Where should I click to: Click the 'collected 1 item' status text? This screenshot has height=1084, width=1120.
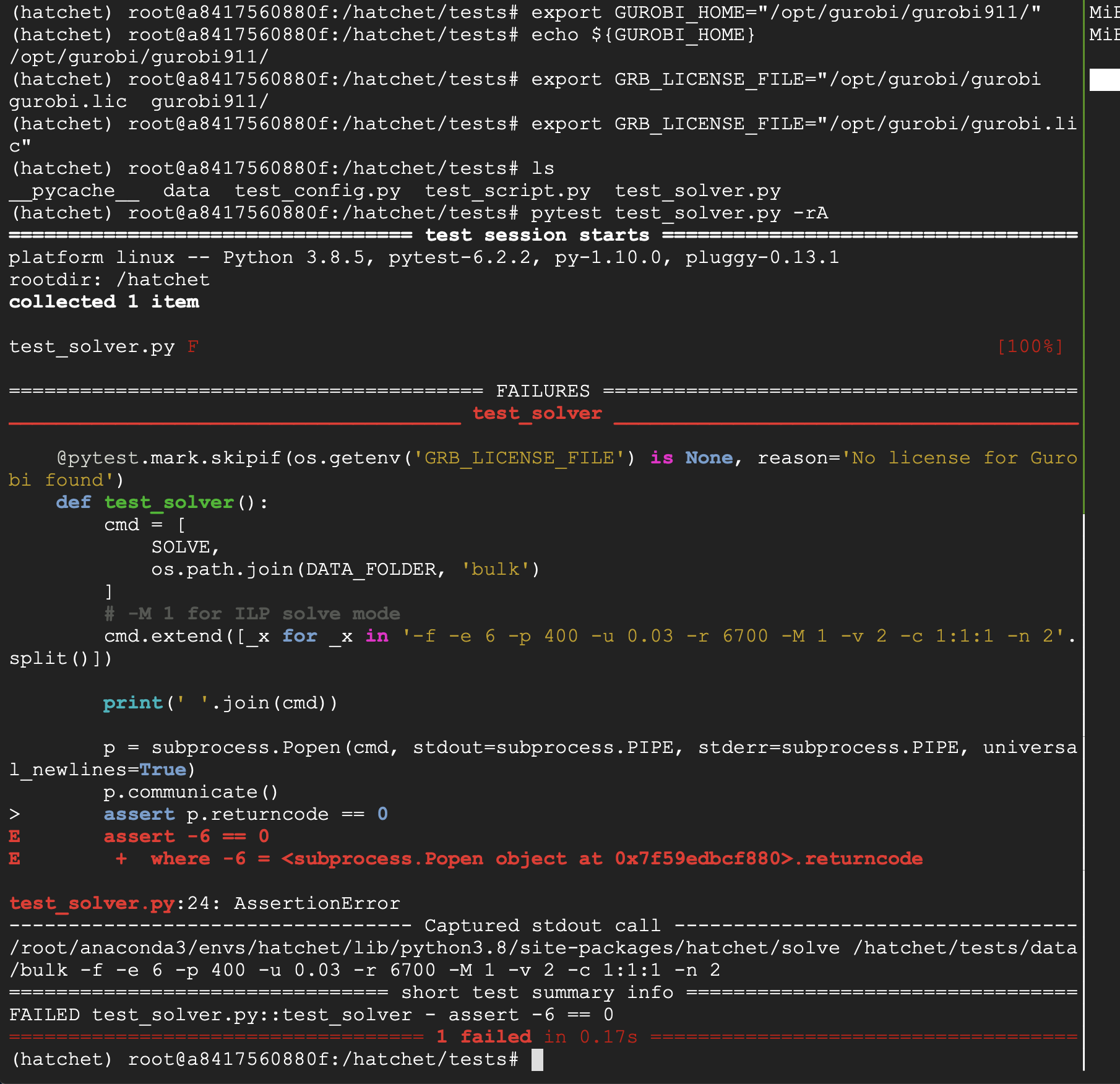tap(103, 302)
